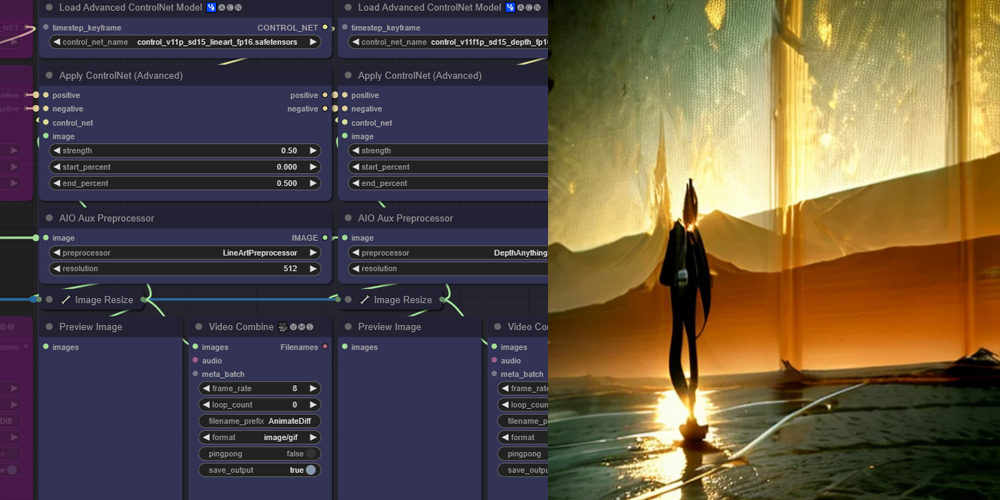1000x500 pixels.
Task: Click the left Image Resize node title
Action: (104, 300)
